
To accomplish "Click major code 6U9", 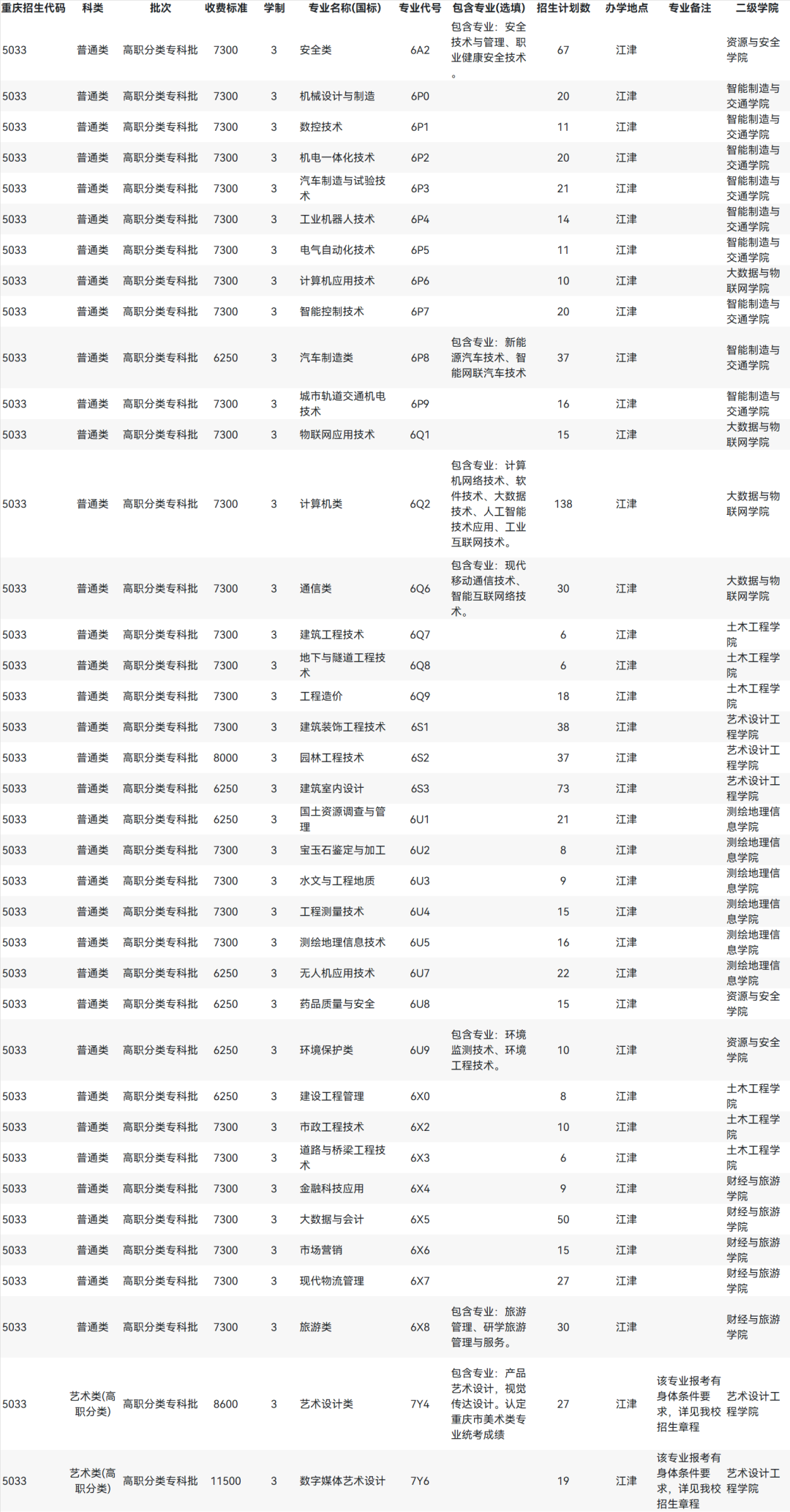I will tap(420, 1050).
